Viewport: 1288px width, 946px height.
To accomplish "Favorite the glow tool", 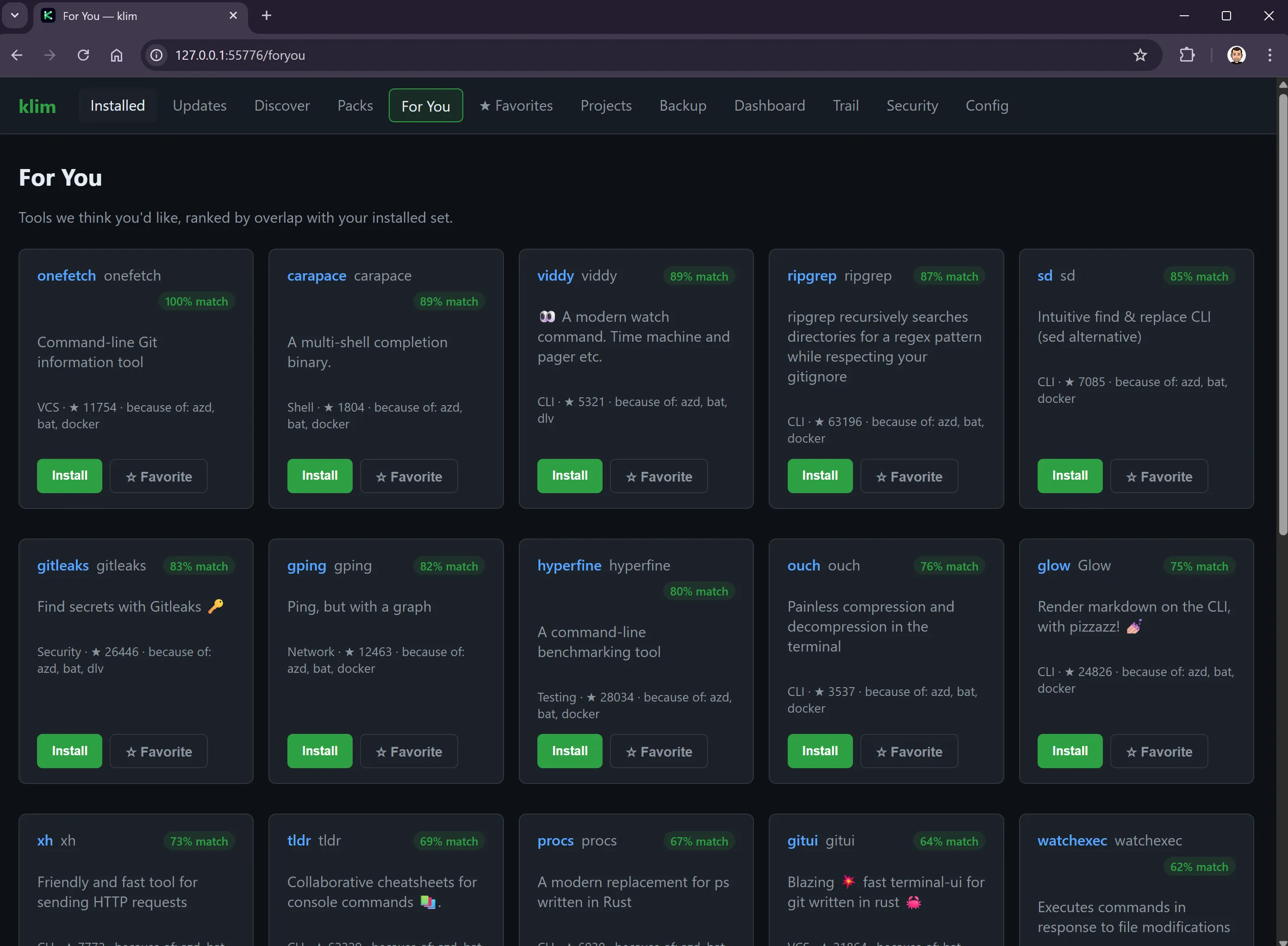I will [1159, 752].
